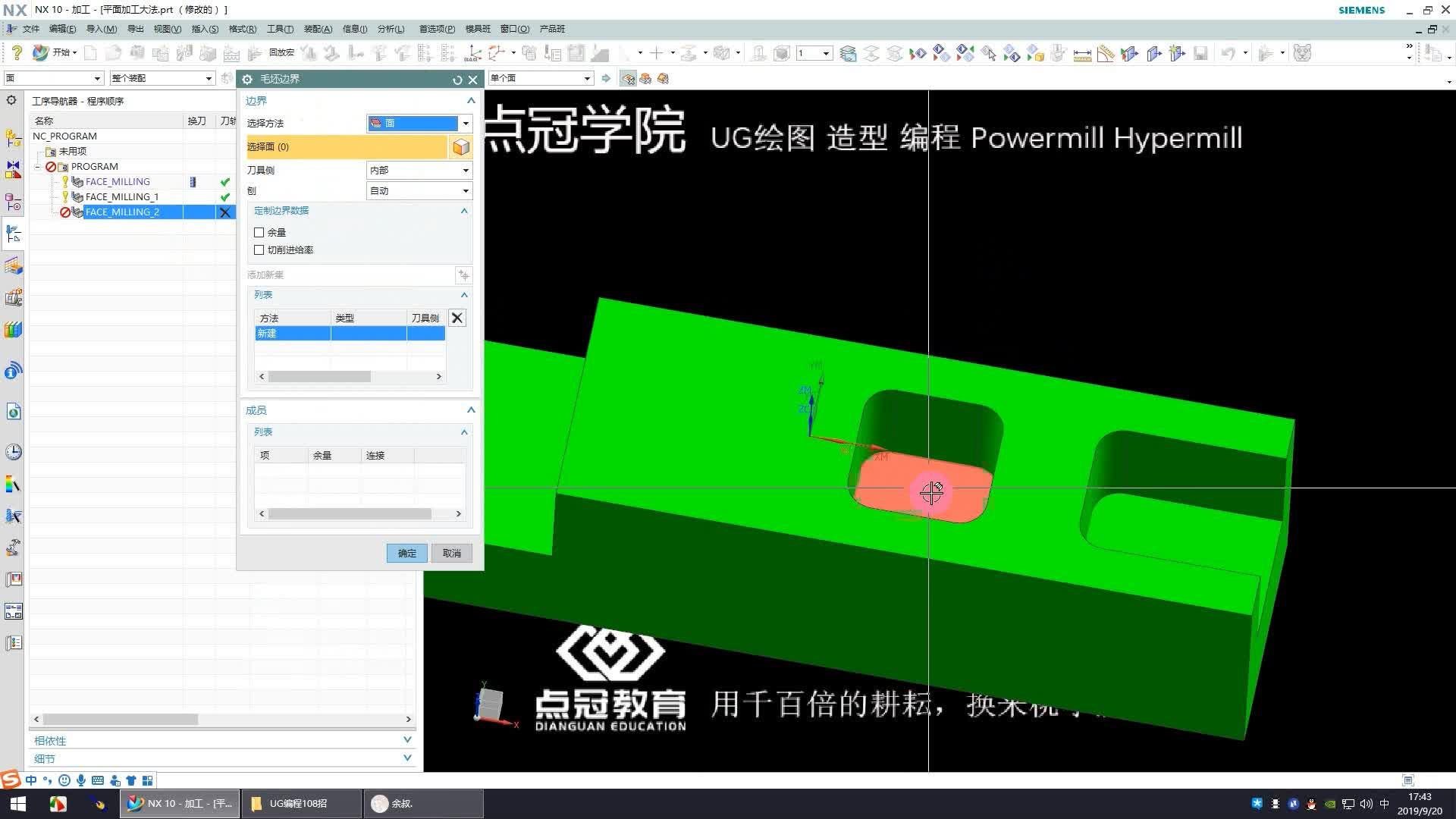Open the 选择方法 dropdown
1456x819 pixels.
[419, 123]
